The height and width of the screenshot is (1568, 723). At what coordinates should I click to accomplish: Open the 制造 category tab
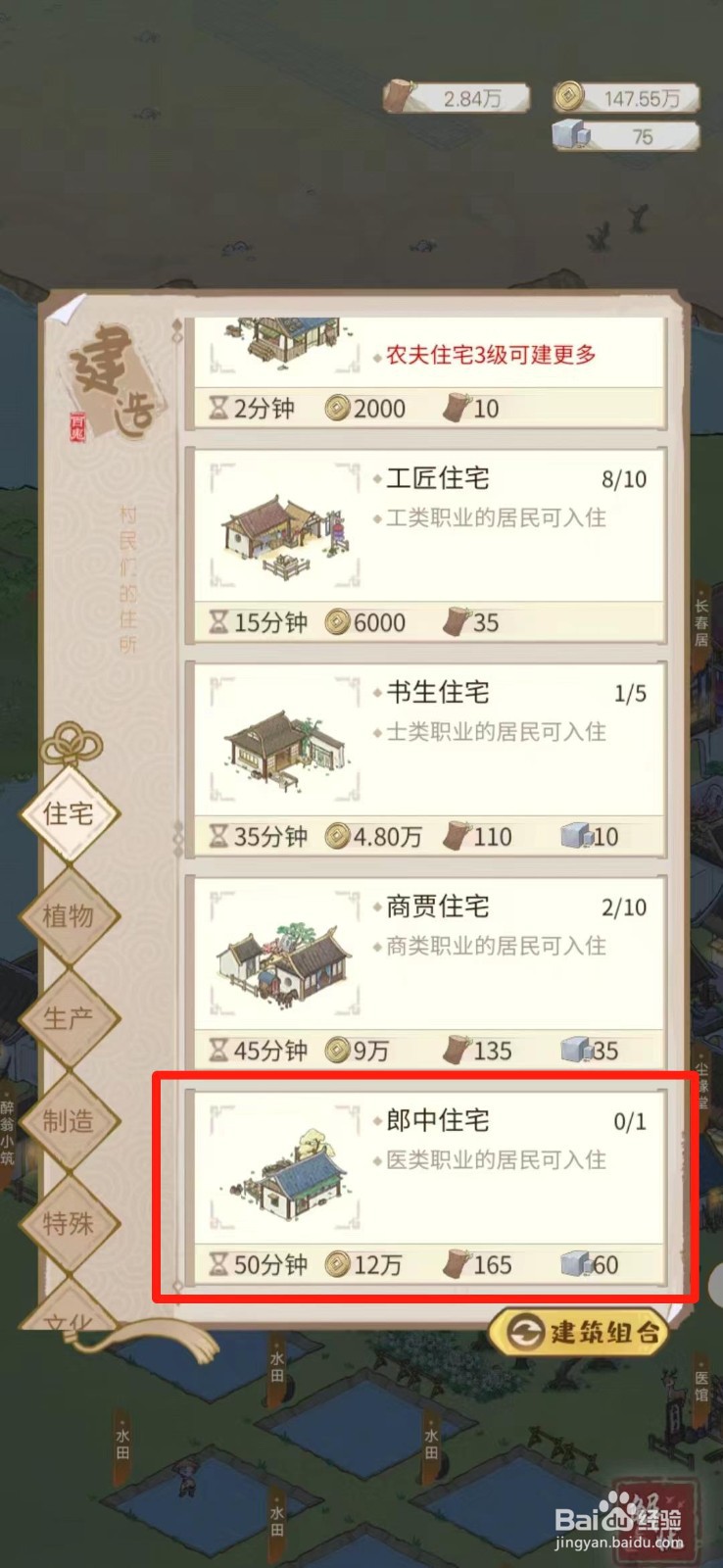tap(69, 1121)
